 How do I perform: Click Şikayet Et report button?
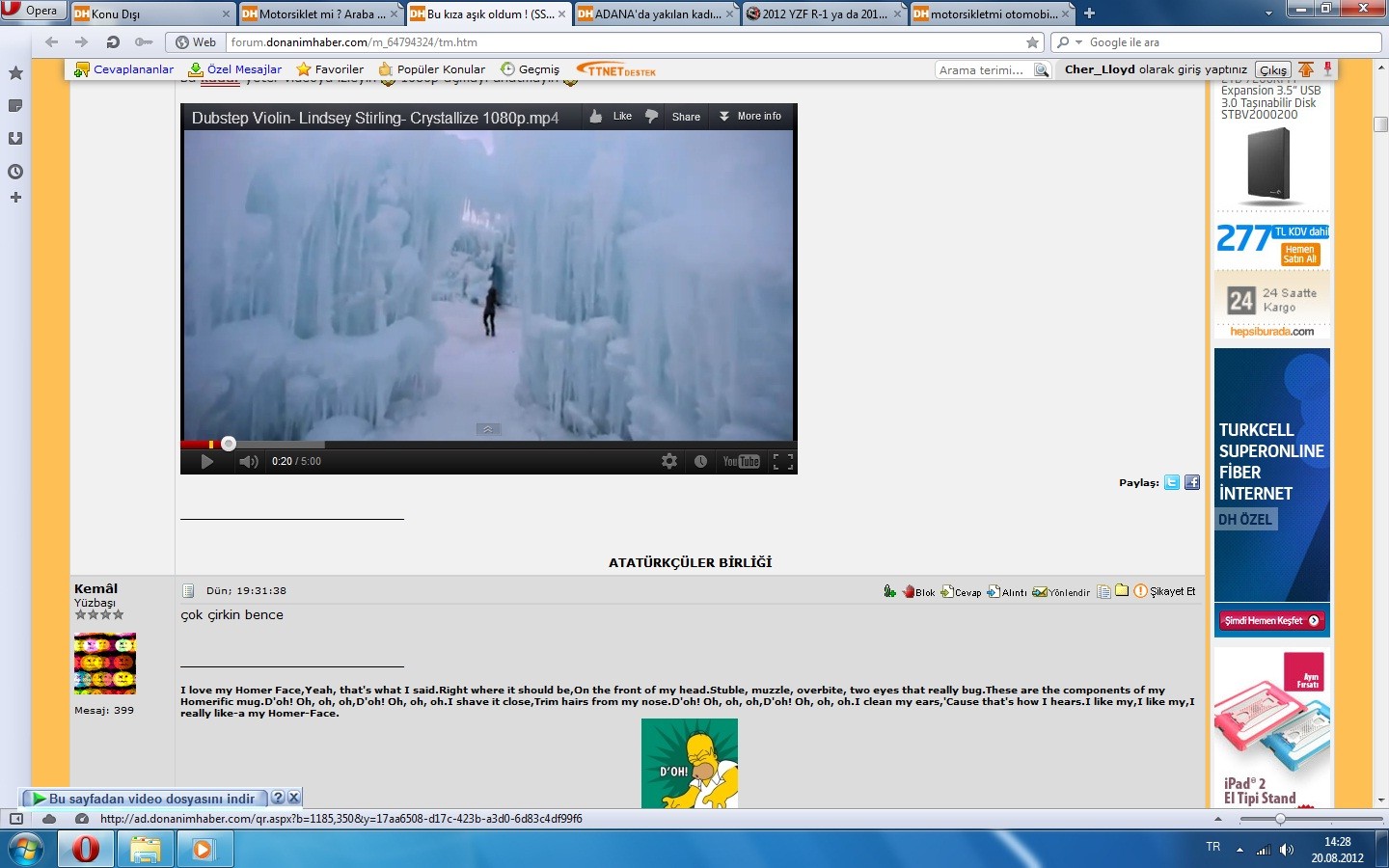pyautogui.click(x=1164, y=591)
